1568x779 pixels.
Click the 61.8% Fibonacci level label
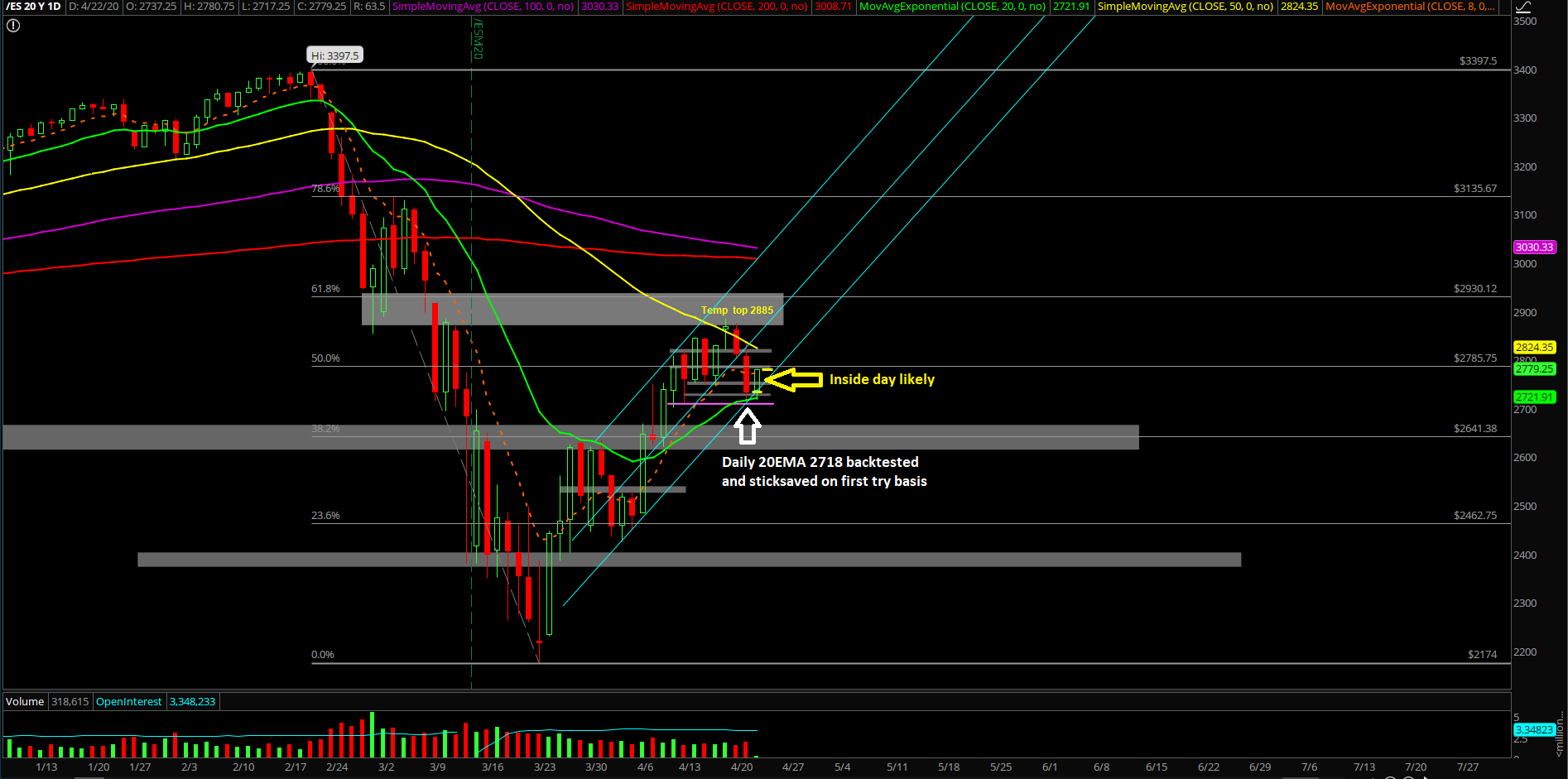(325, 289)
